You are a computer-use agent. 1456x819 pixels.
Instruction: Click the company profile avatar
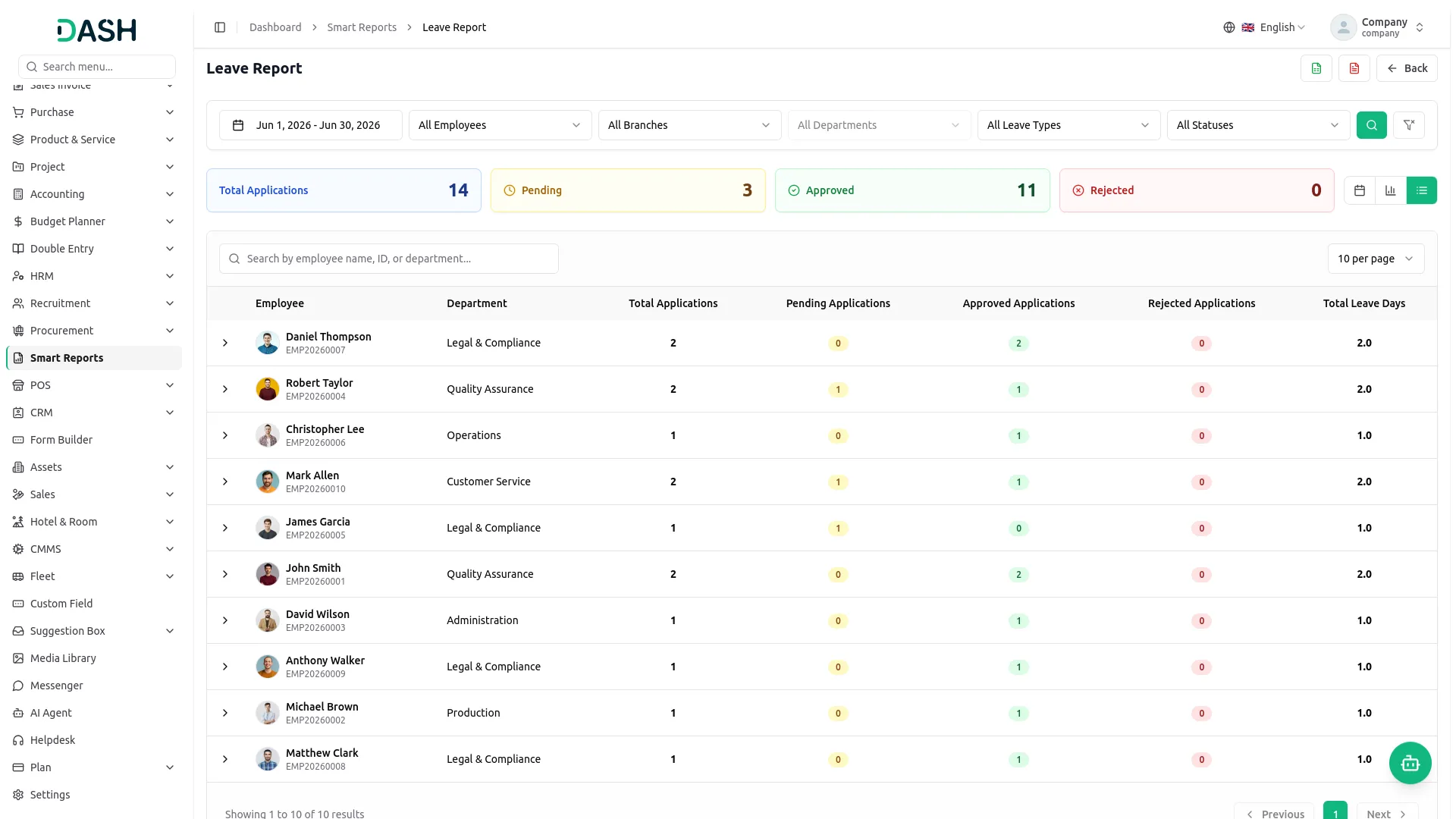pos(1344,27)
